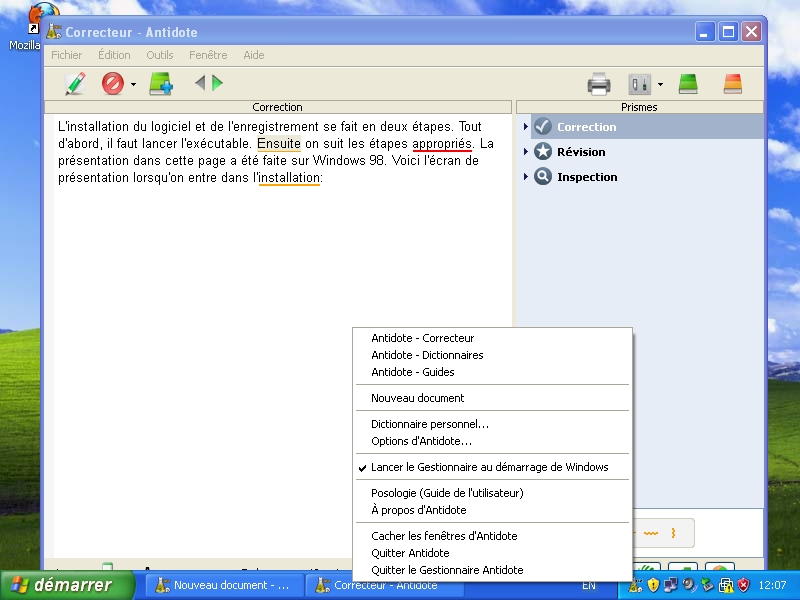Expand the Inspection prism triangle
This screenshot has height=600, width=800.
pyautogui.click(x=525, y=177)
